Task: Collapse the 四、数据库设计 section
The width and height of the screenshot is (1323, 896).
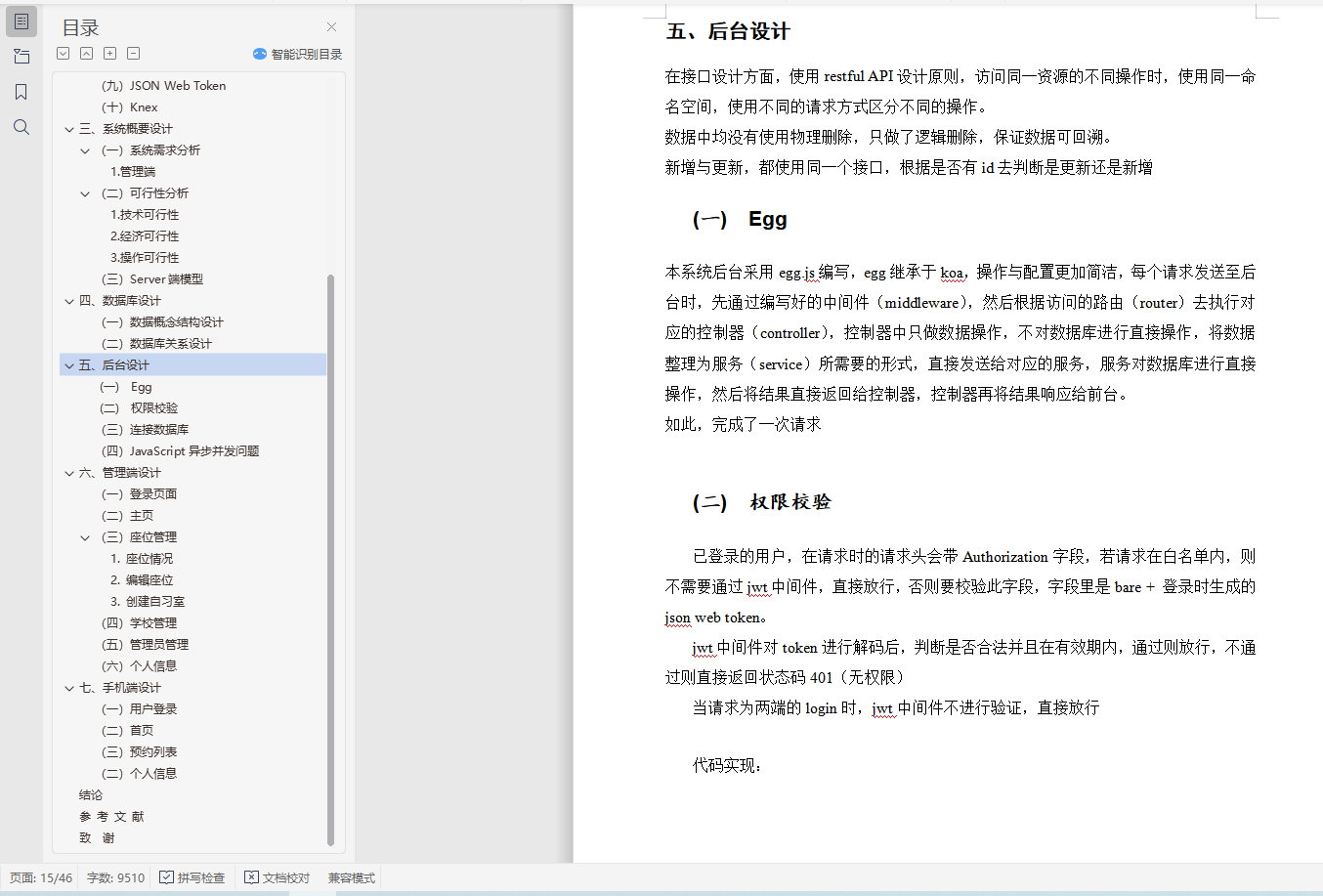Action: [x=69, y=301]
